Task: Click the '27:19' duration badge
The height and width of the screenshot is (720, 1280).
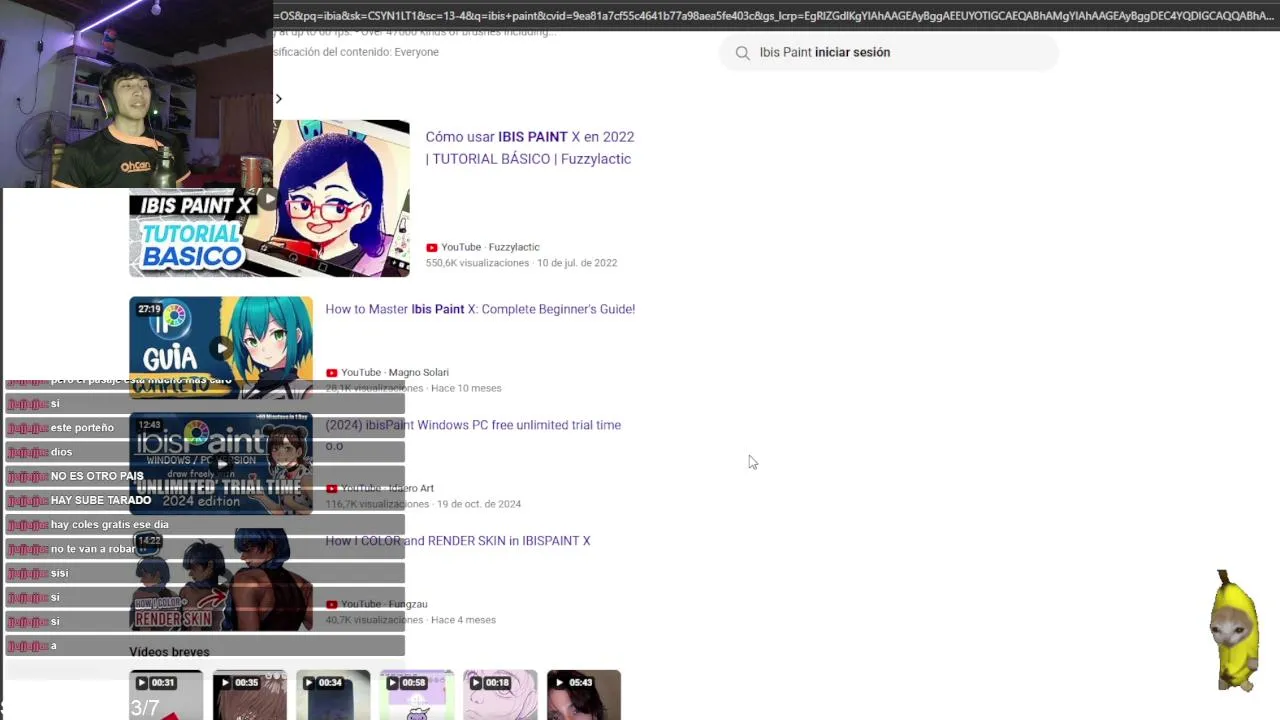Action: click(x=149, y=310)
